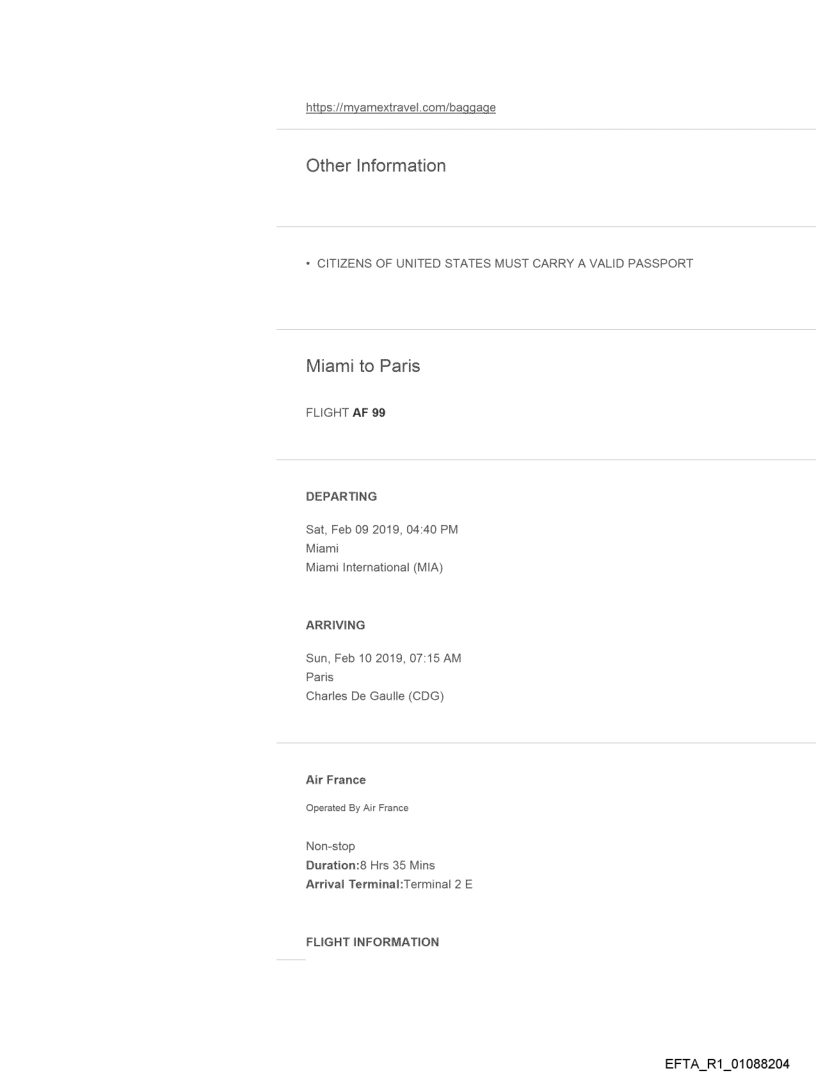Click the bold "Air France" airline heading
The image size is (816, 1073).
coord(335,780)
